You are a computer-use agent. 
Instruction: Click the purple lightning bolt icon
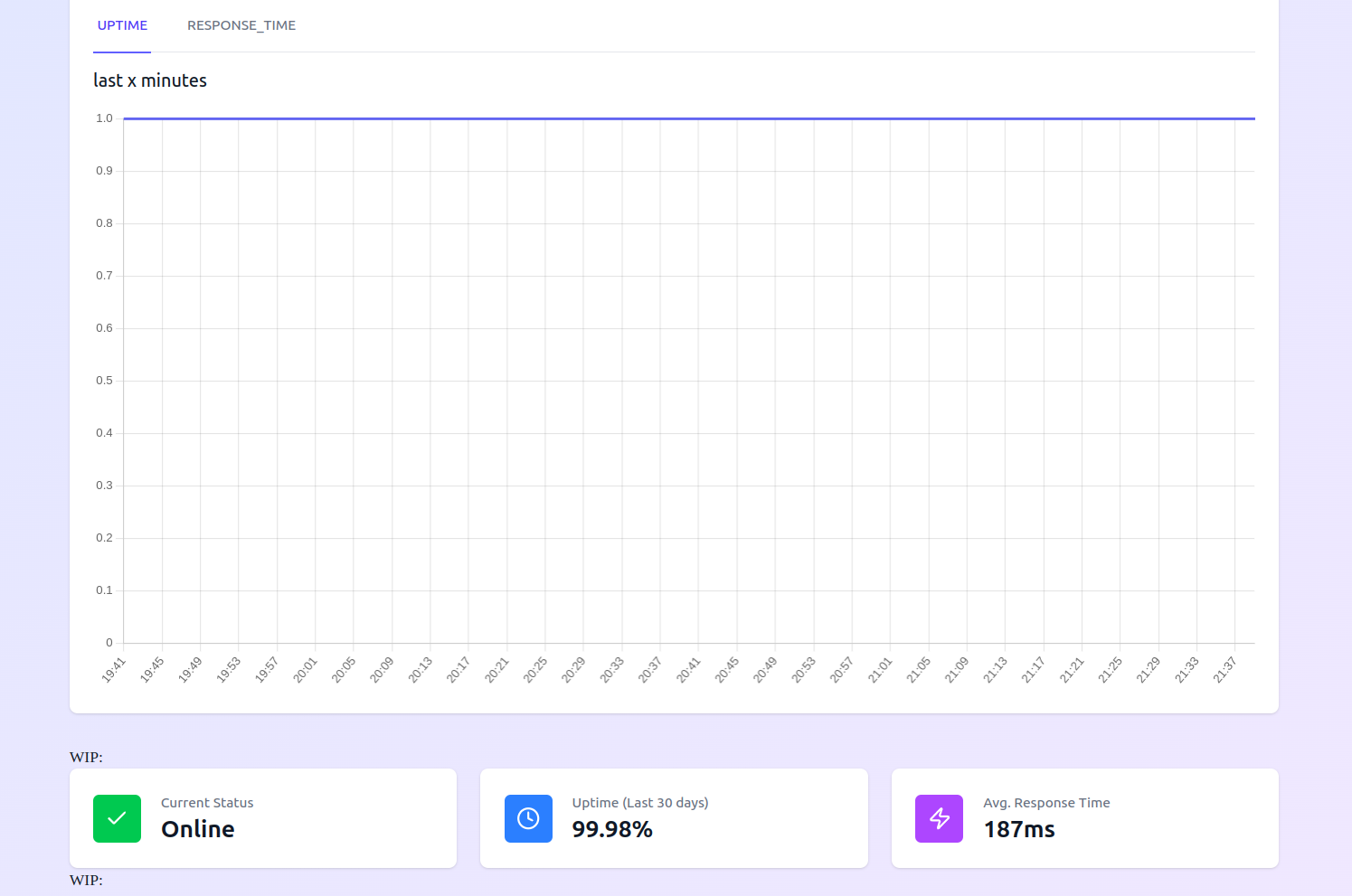tap(939, 818)
